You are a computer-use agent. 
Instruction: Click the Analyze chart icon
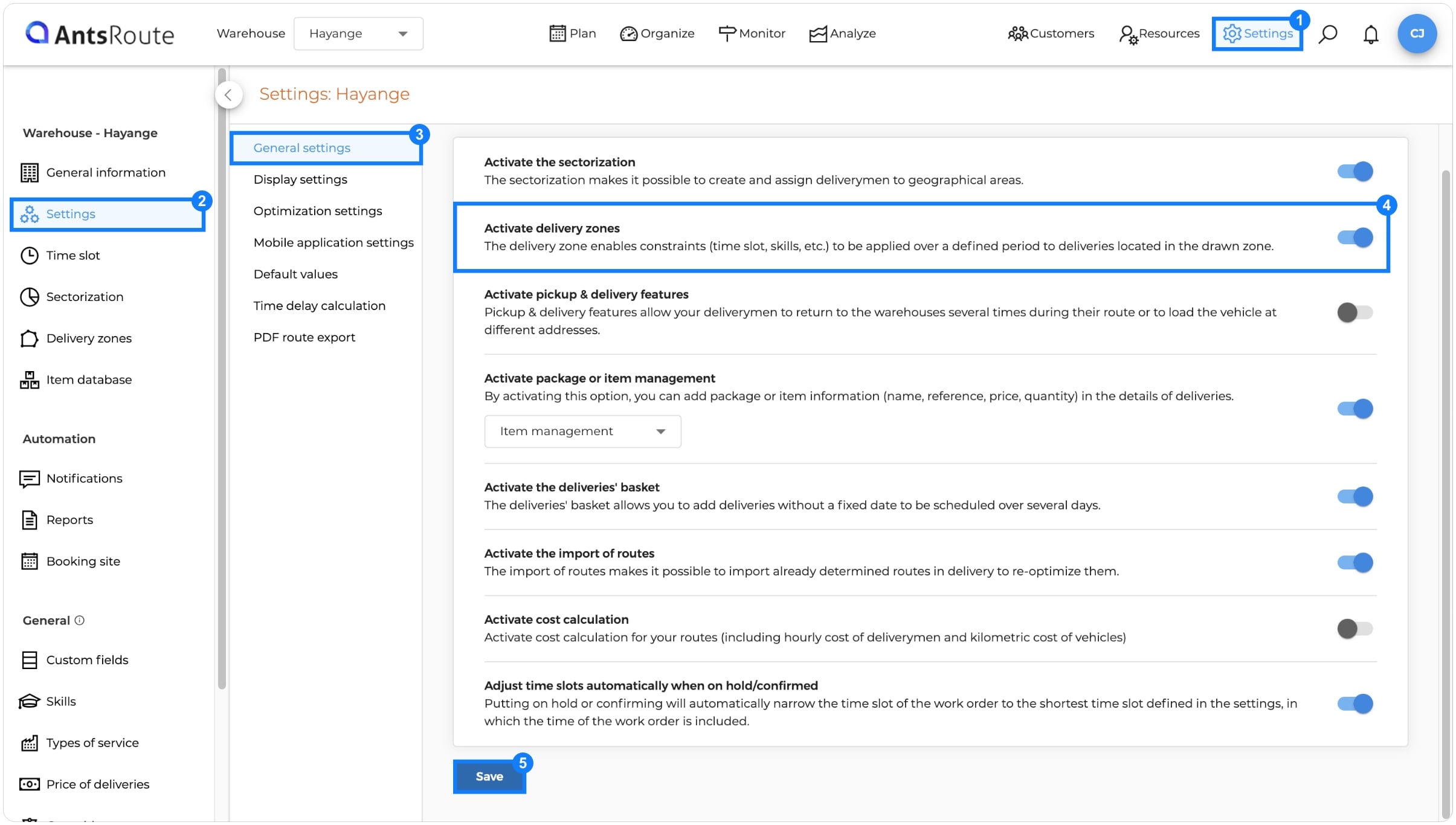tap(817, 34)
